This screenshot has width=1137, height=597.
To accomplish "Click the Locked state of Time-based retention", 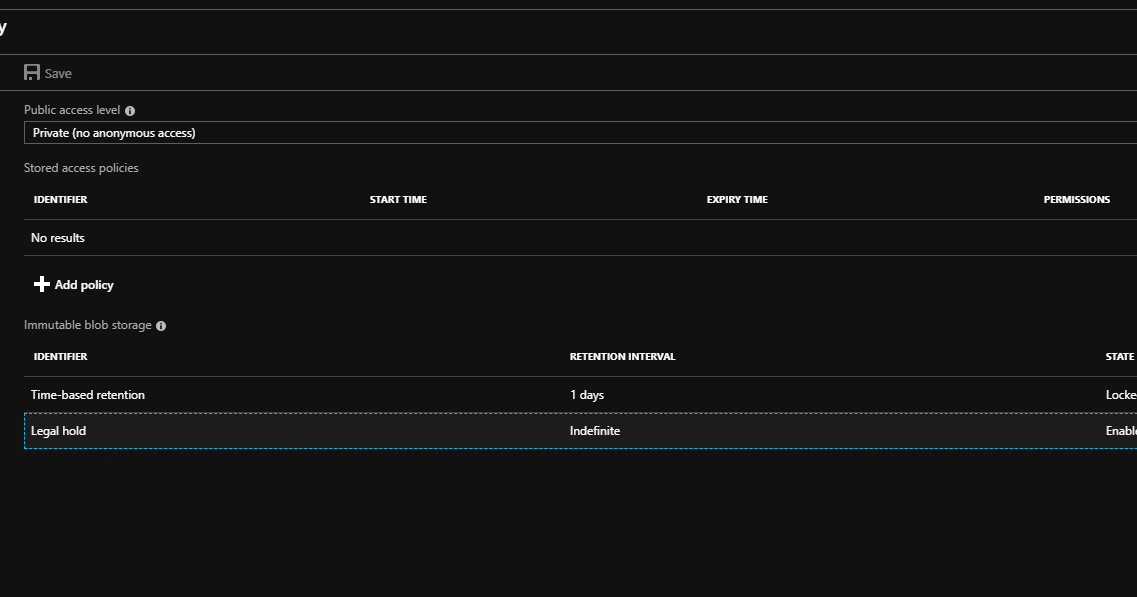I will pos(1119,395).
